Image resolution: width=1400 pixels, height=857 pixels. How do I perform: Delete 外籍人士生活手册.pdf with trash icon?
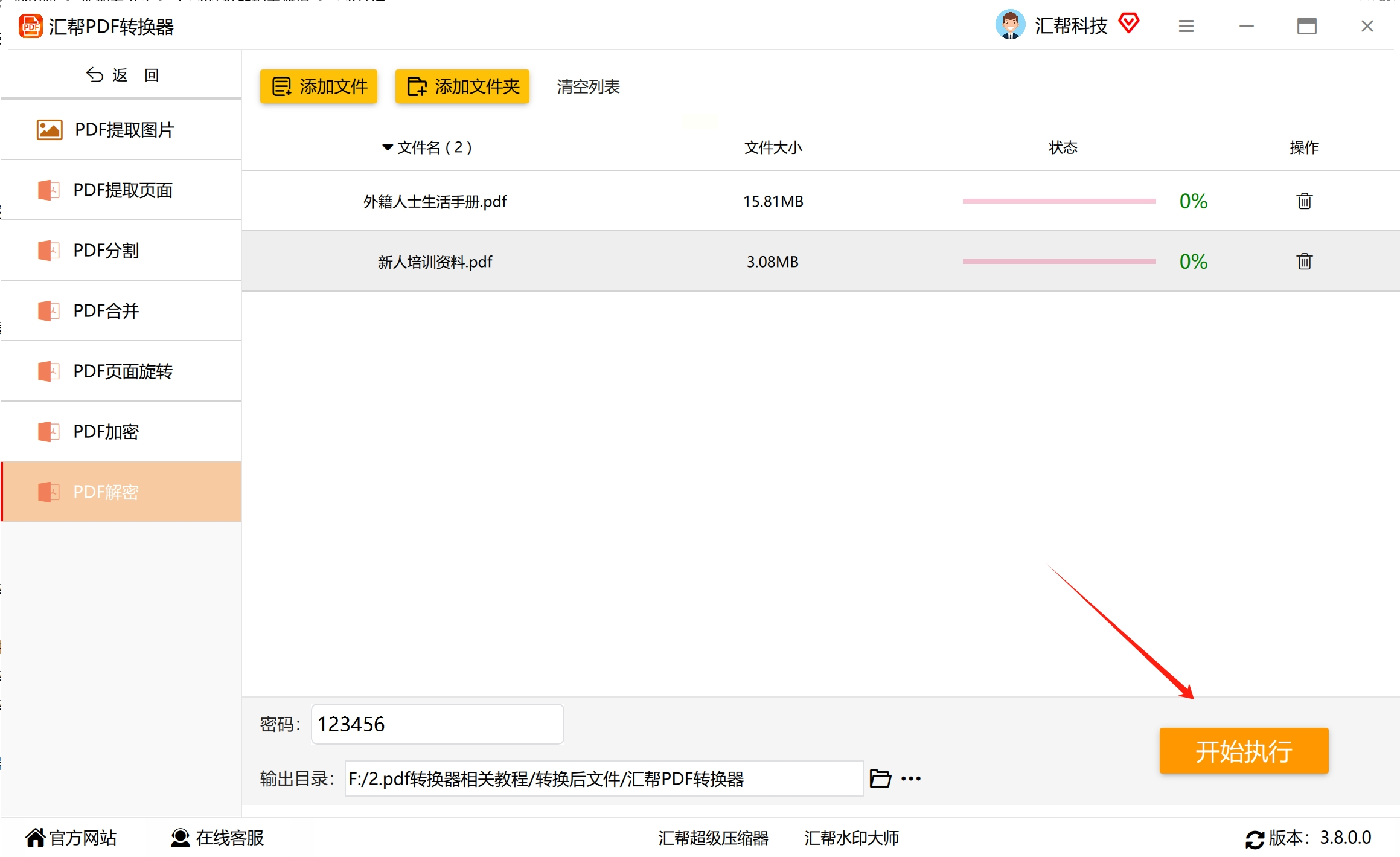1304,201
